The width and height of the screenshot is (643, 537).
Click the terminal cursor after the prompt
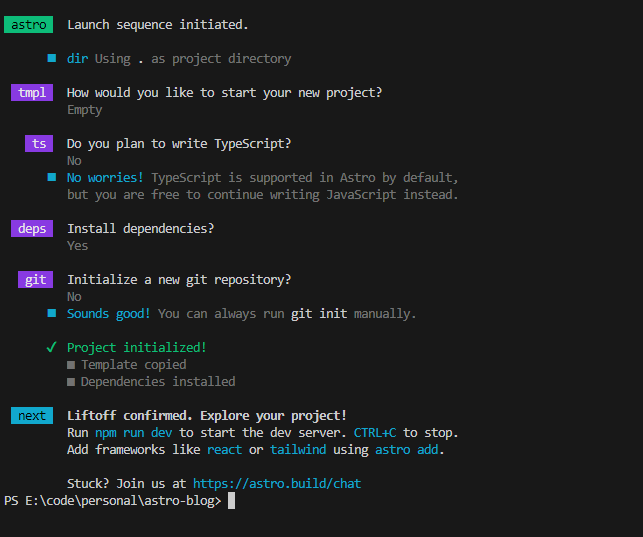[x=231, y=501]
